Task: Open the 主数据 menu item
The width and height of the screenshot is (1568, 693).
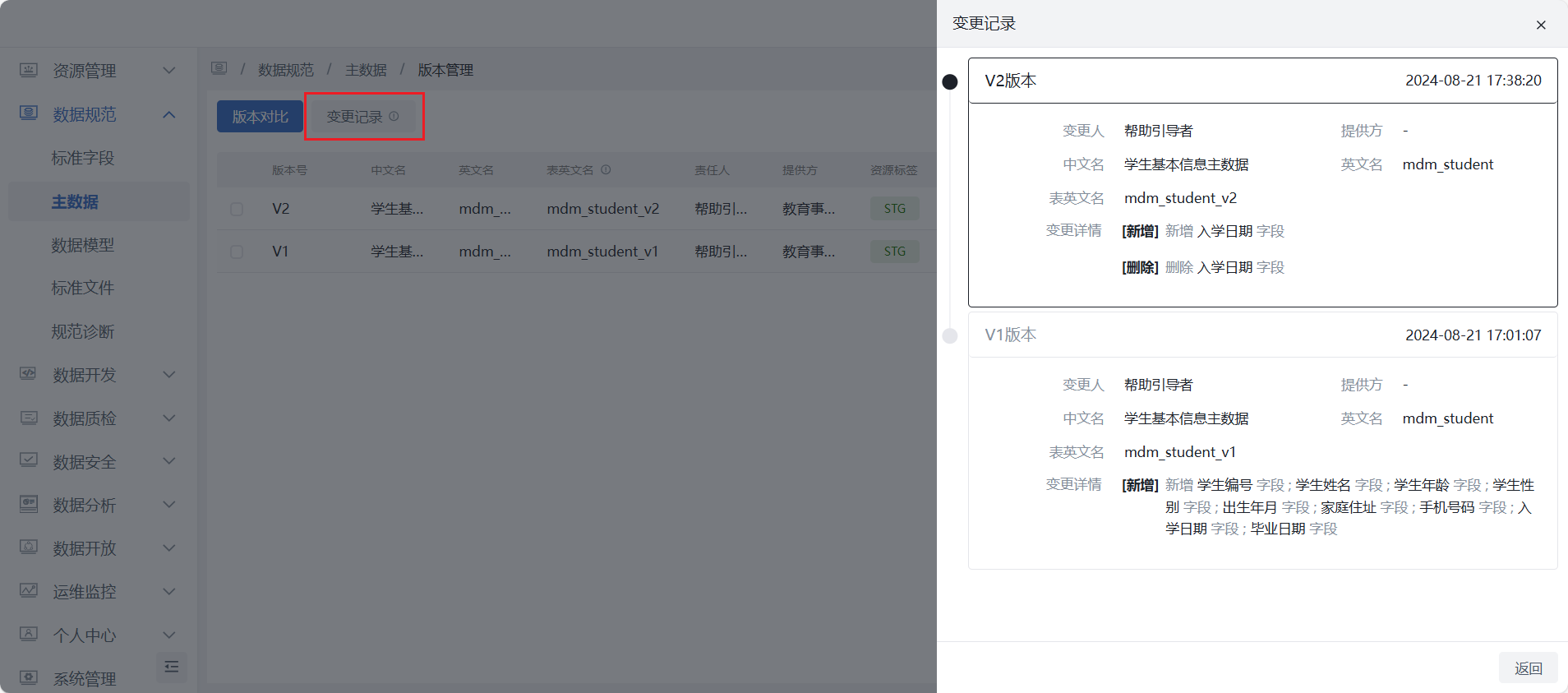Action: coord(99,201)
